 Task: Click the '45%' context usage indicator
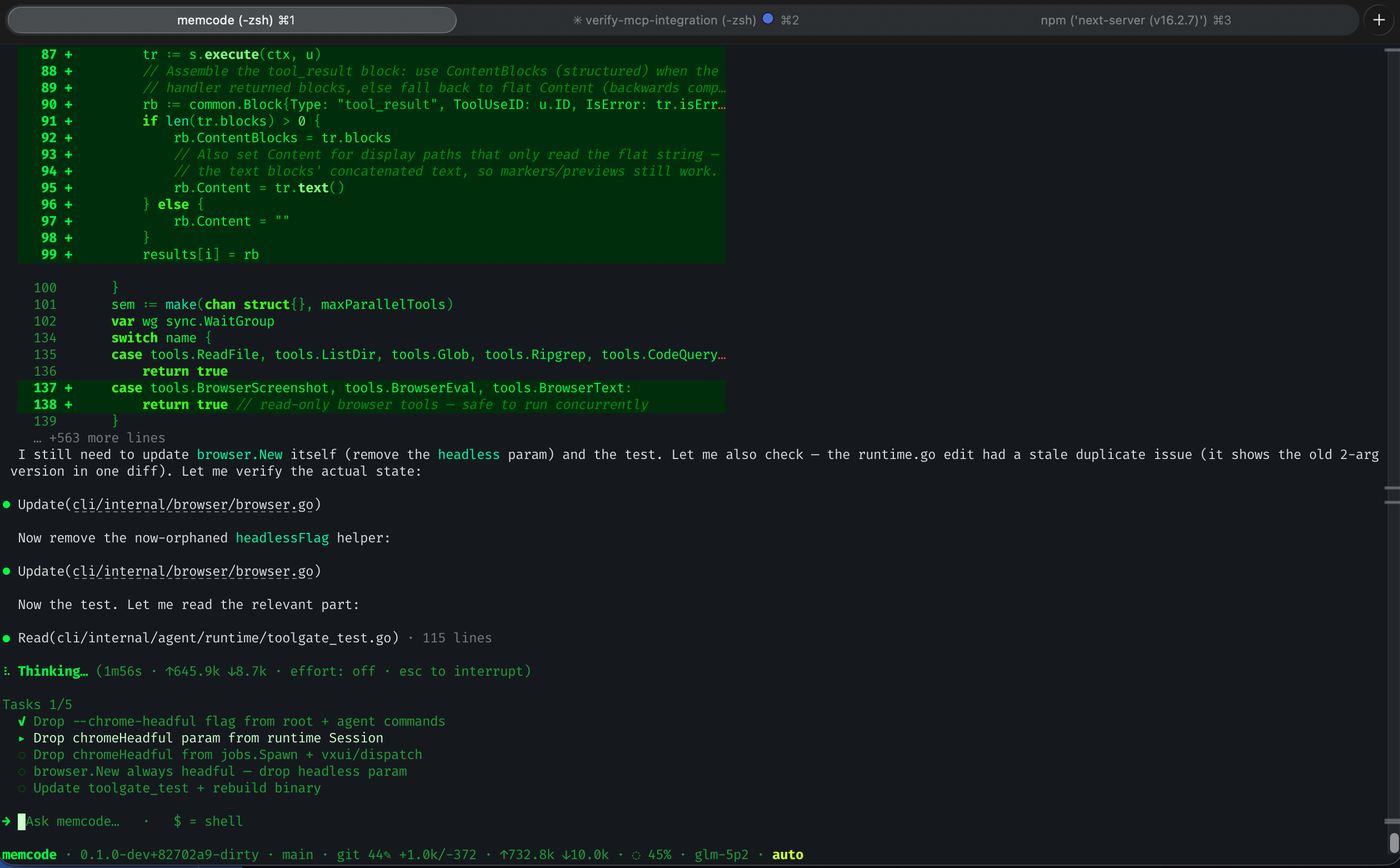pyautogui.click(x=651, y=854)
